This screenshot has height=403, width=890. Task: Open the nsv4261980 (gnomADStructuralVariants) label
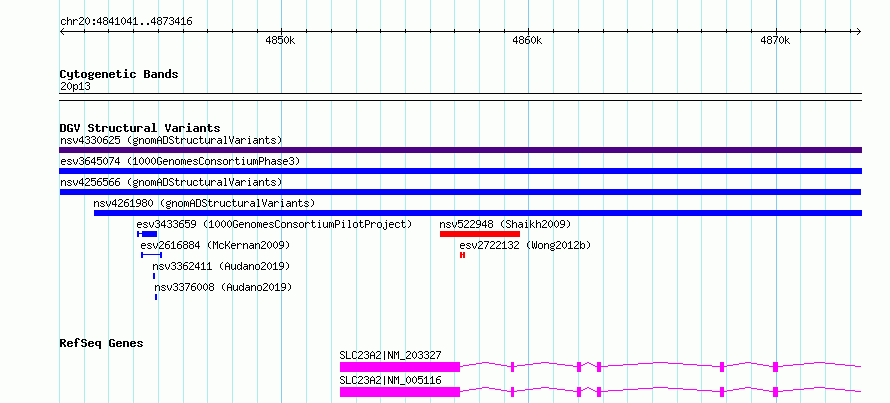click(204, 203)
